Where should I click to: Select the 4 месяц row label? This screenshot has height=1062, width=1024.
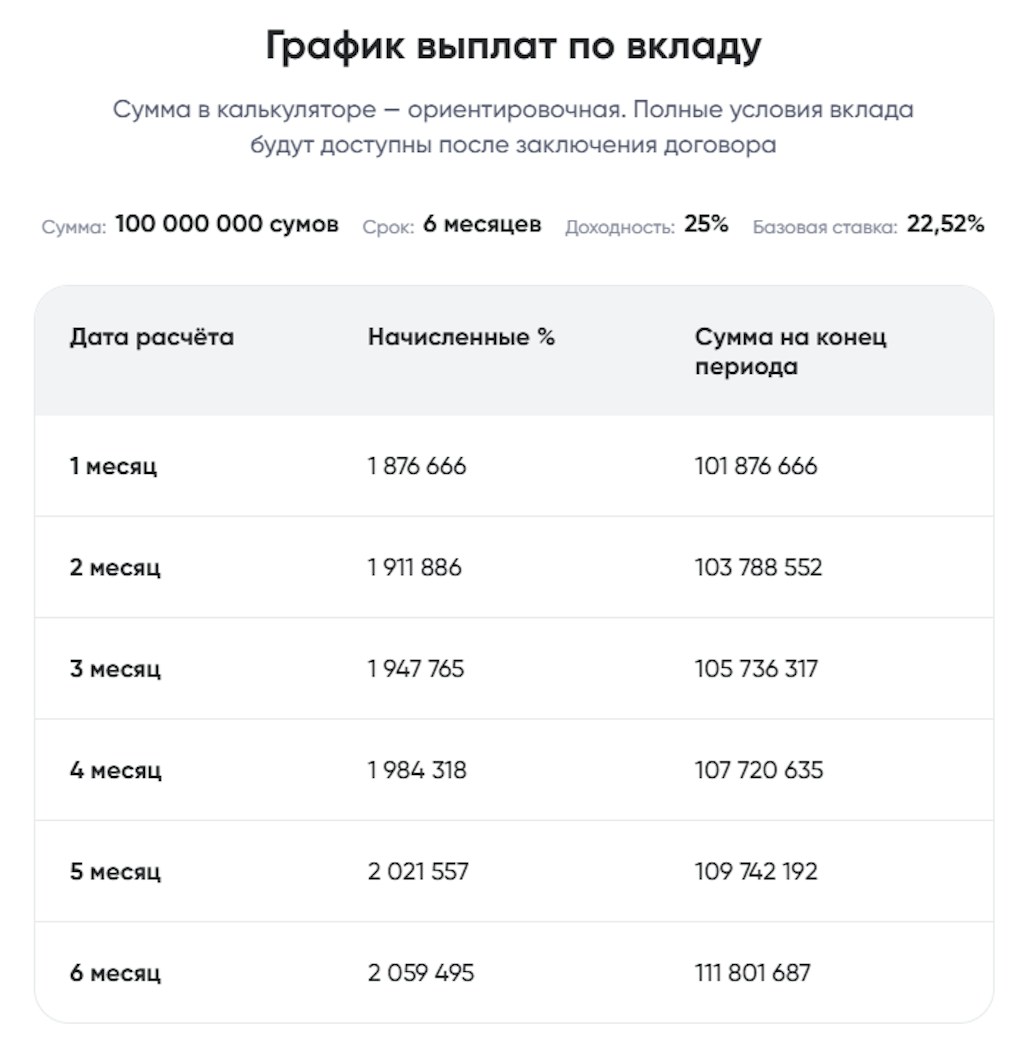(115, 771)
